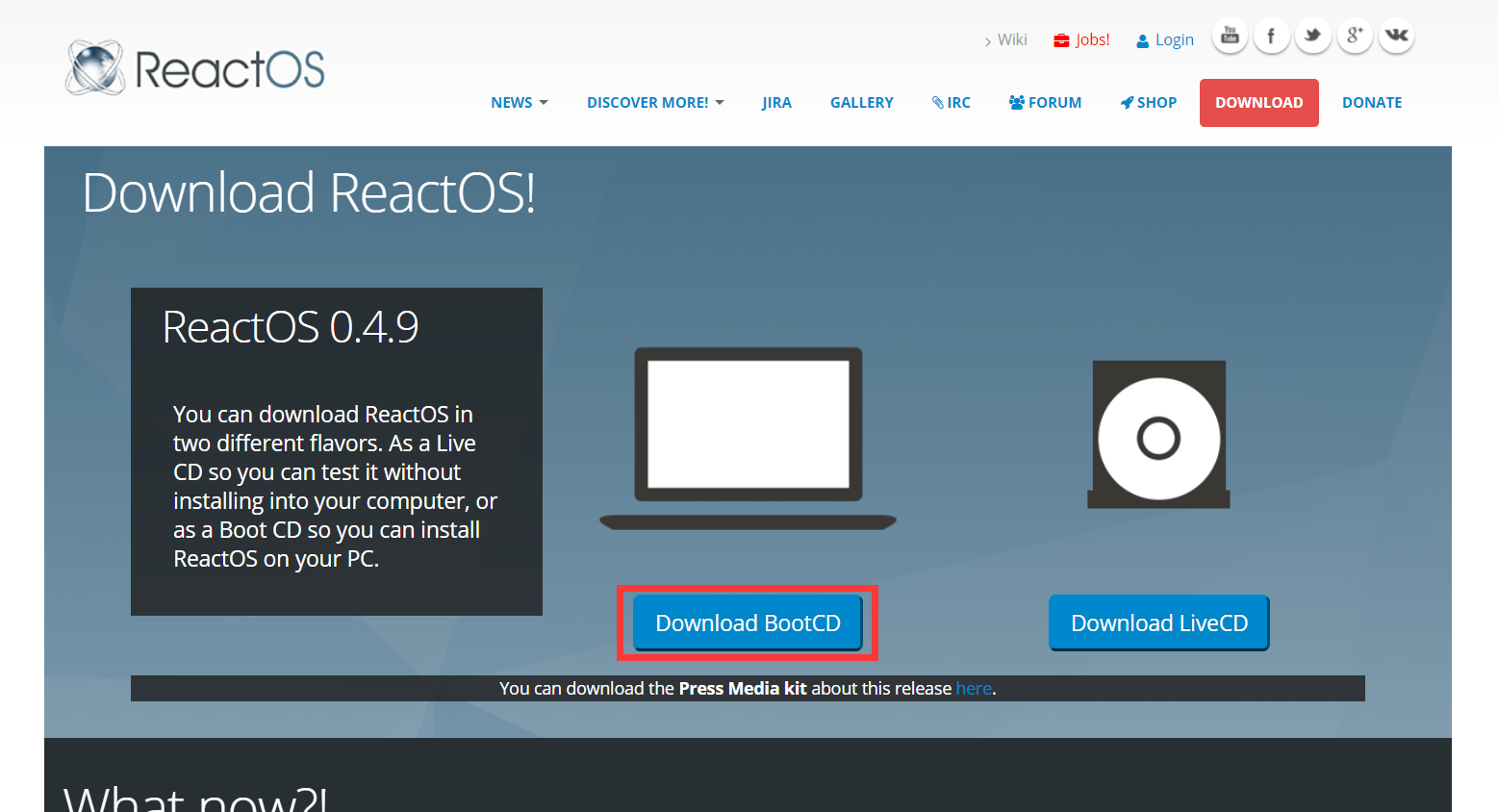Open the Login link

click(x=1165, y=40)
